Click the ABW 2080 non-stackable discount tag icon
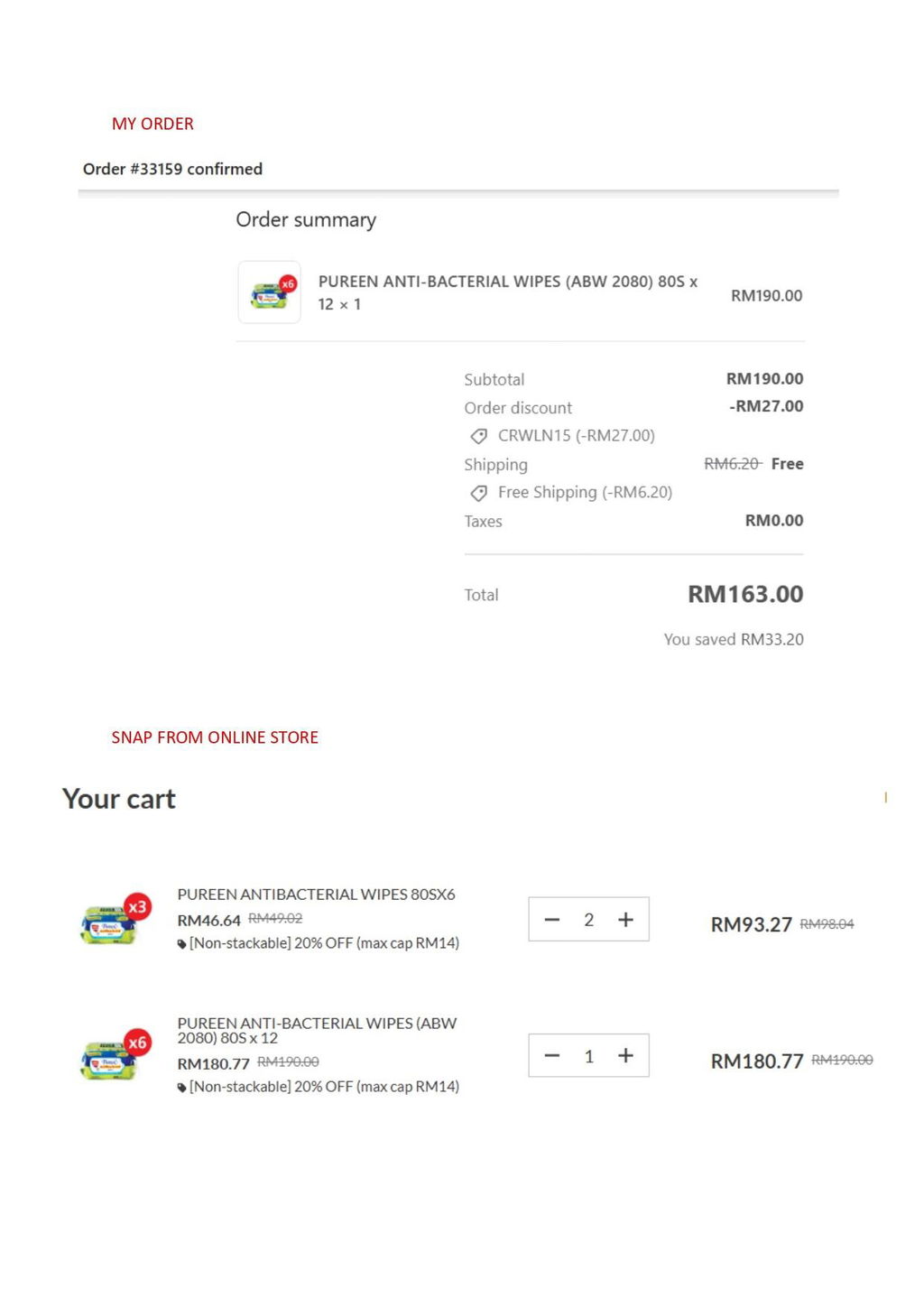The height and width of the screenshot is (1307, 924). click(x=181, y=1088)
